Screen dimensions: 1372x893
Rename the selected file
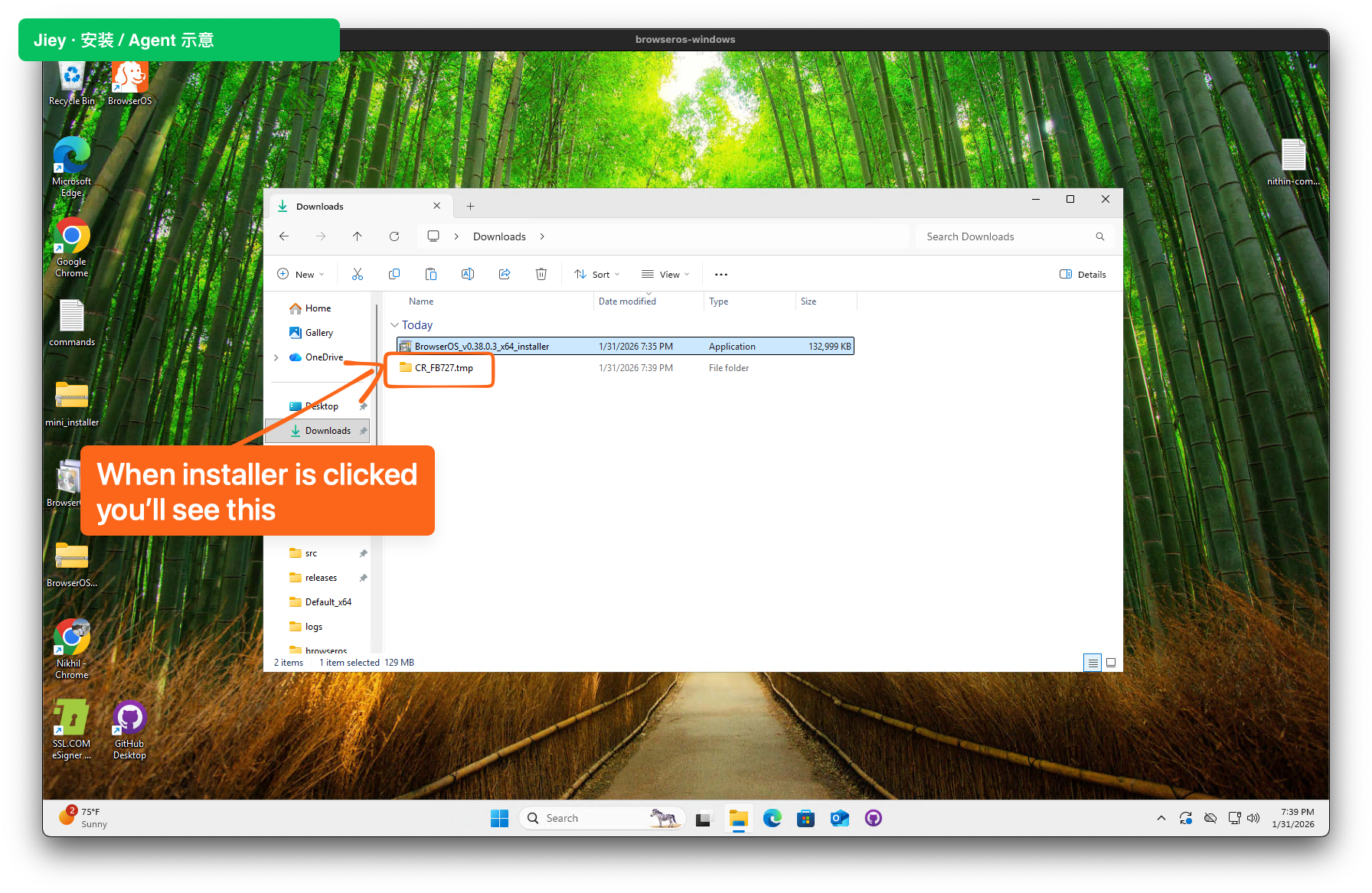[x=468, y=274]
